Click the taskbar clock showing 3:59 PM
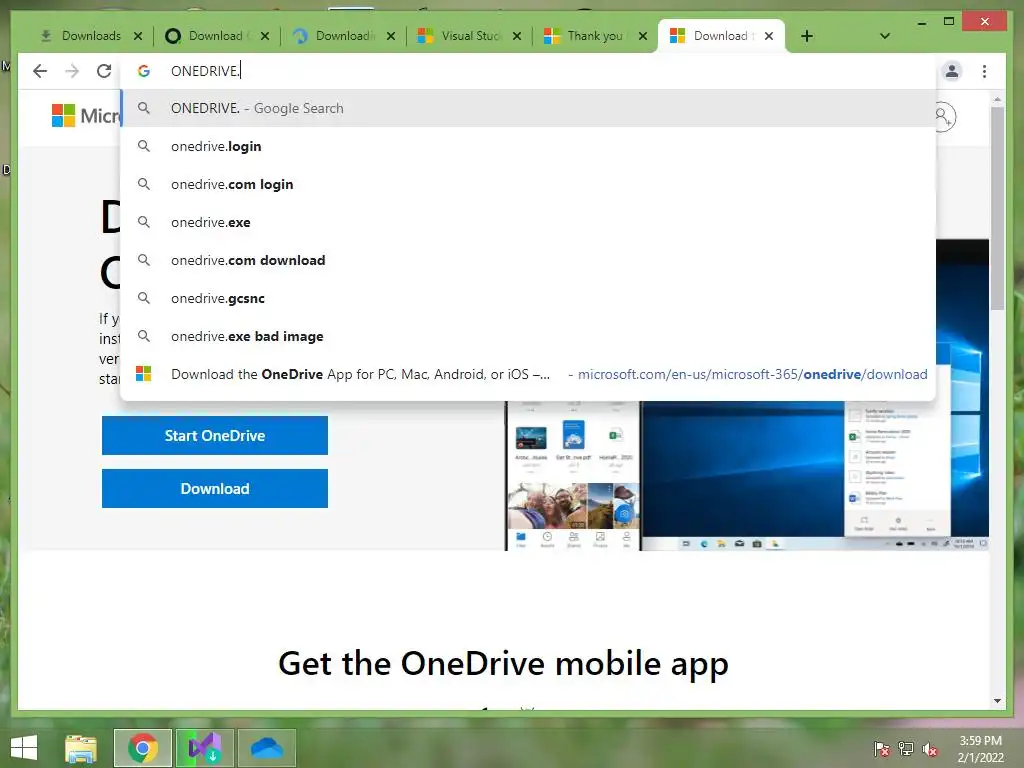This screenshot has width=1024, height=768. (980, 748)
